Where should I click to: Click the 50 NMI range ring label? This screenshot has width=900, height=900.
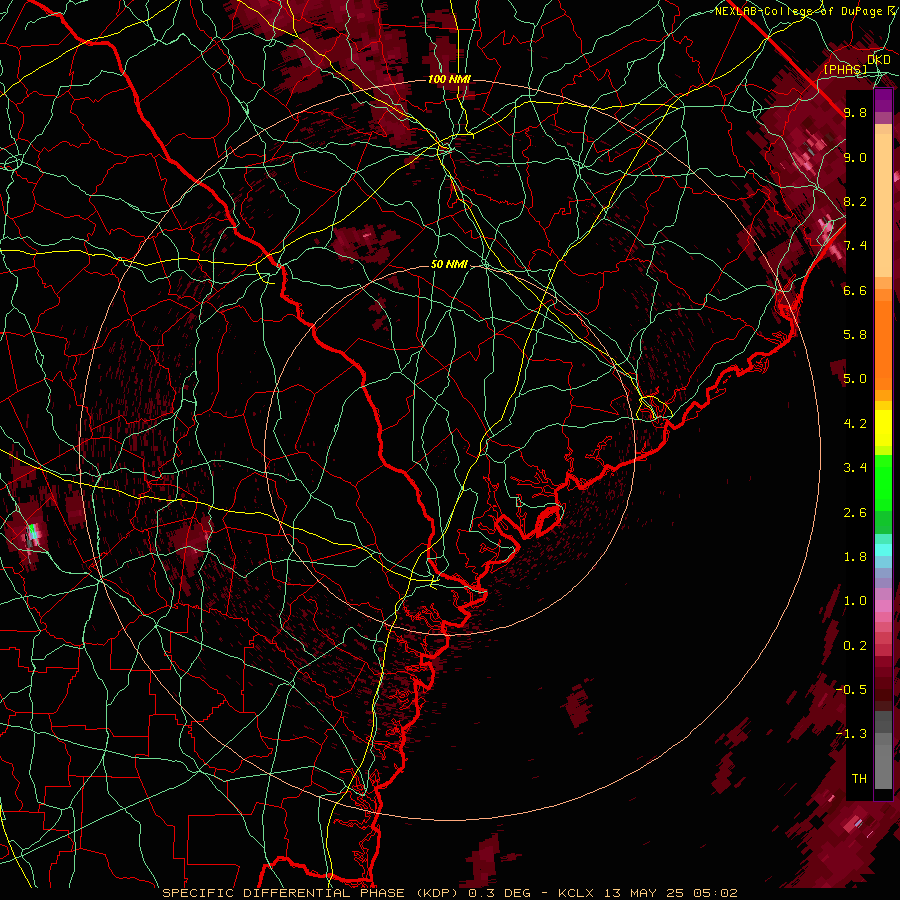point(449,264)
